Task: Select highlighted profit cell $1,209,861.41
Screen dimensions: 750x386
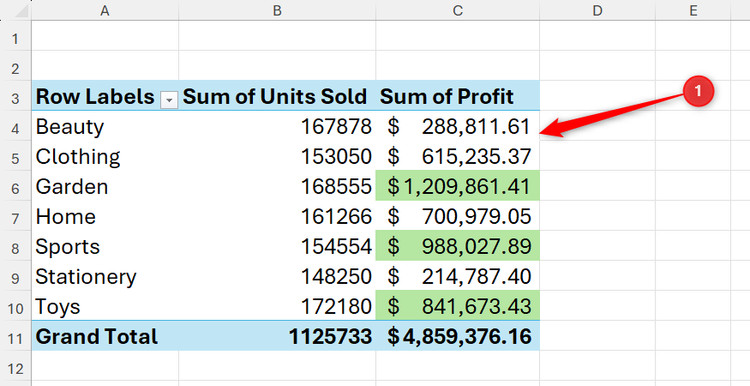Action: tap(458, 187)
